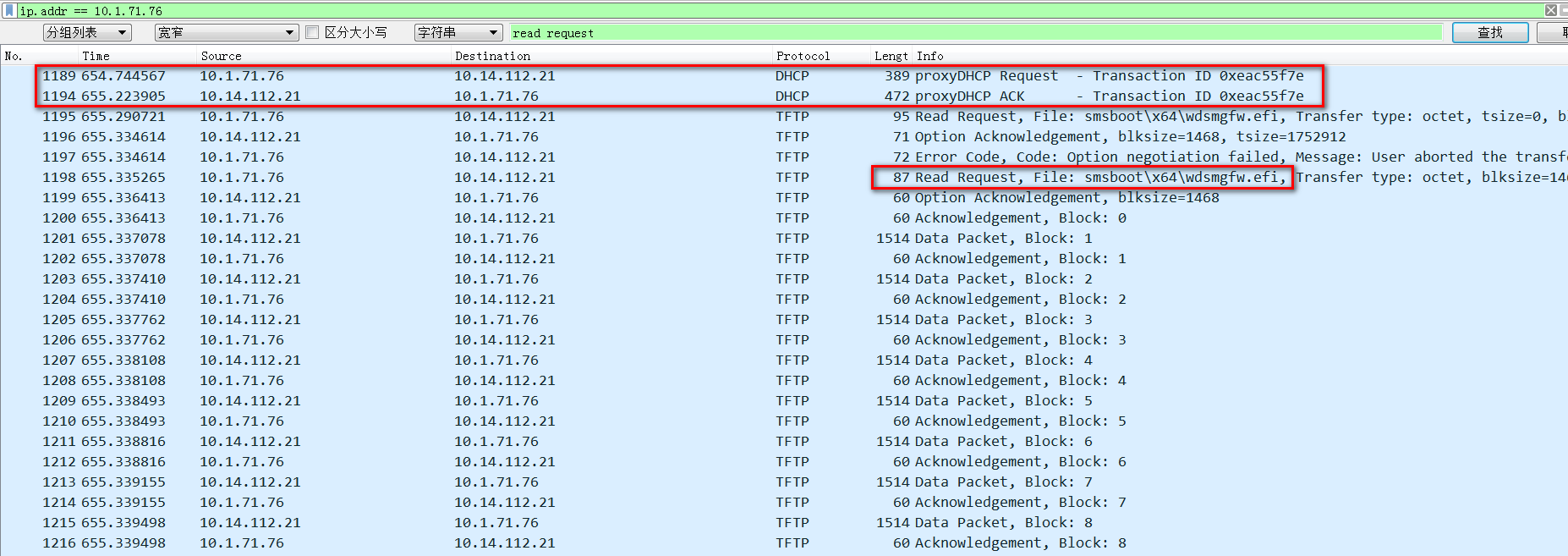Select packet 1196 Option Acknowledgement with tsize=1752912
Screen dimensions: 1568x556
(x=784, y=136)
